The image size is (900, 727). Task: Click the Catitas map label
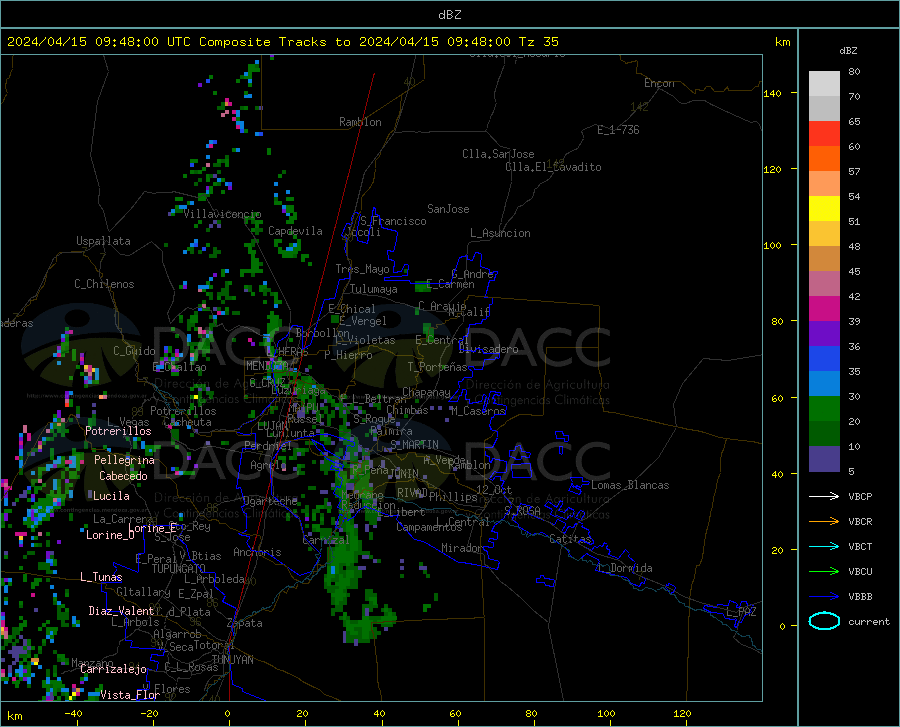coord(570,539)
